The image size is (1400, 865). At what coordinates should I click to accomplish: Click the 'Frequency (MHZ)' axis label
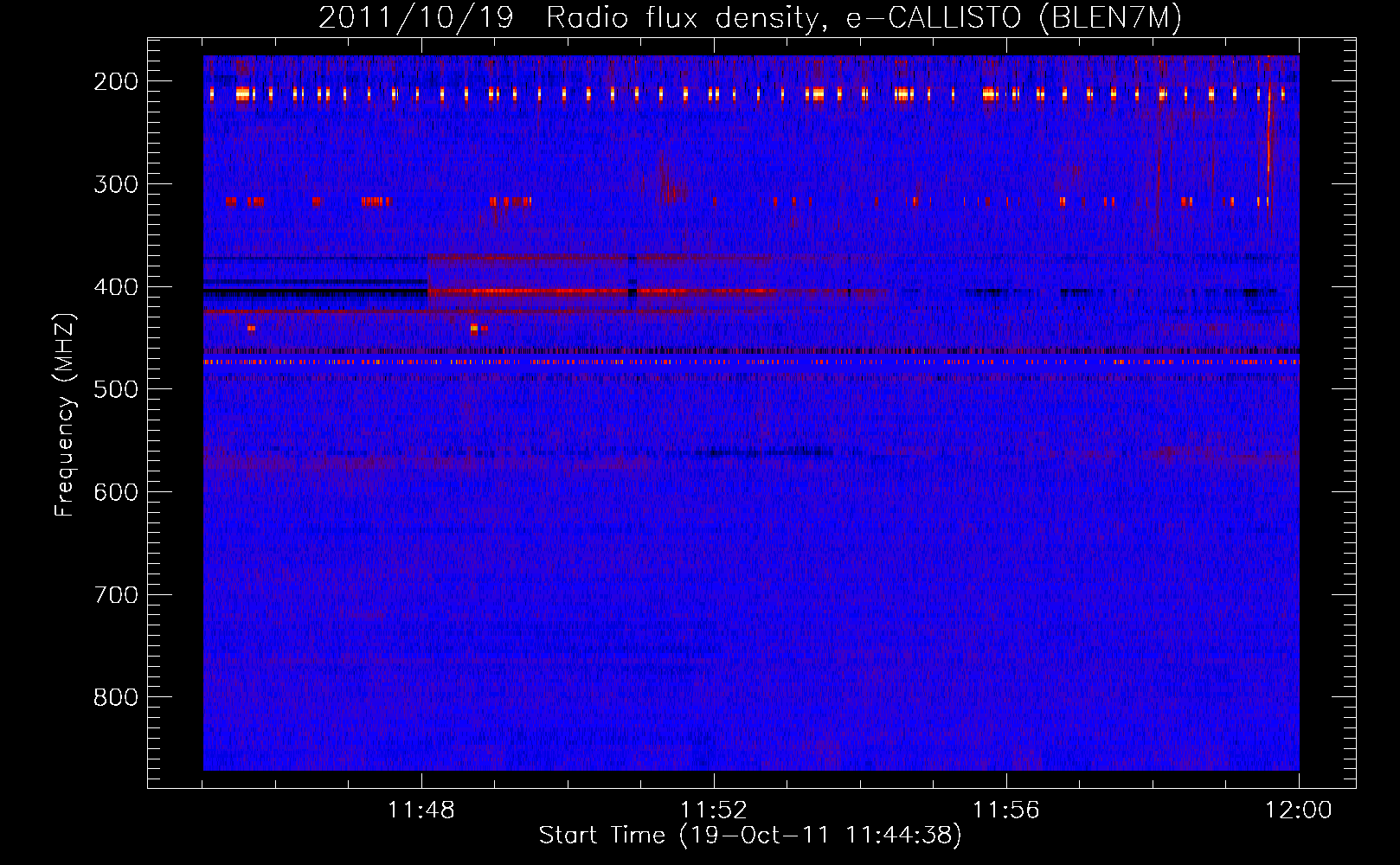[65, 414]
